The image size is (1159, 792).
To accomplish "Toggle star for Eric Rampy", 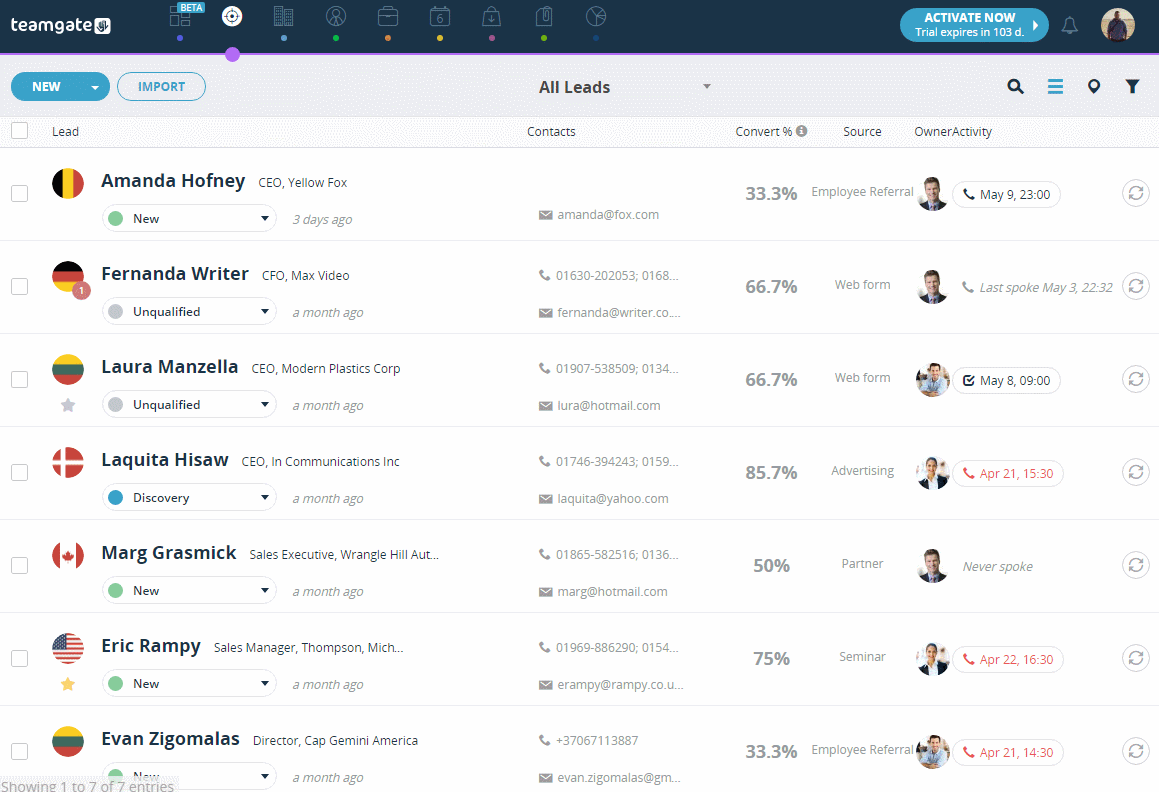I will click(x=68, y=684).
